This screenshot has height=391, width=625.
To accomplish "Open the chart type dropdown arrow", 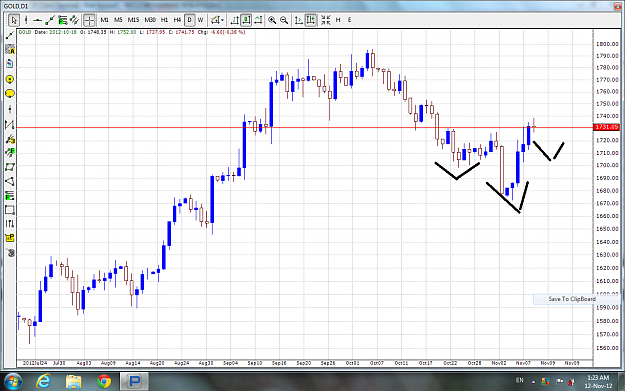I will [x=222, y=20].
